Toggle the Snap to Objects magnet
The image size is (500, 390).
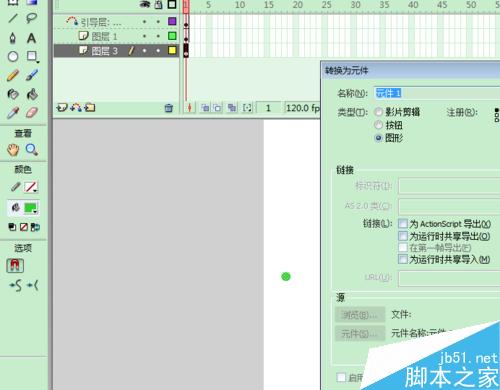pos(15,266)
